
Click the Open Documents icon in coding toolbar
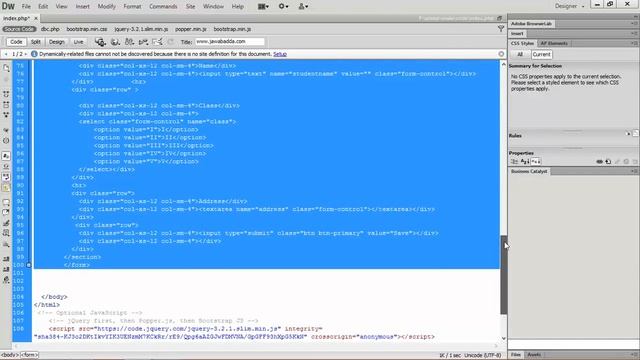coord(6,68)
